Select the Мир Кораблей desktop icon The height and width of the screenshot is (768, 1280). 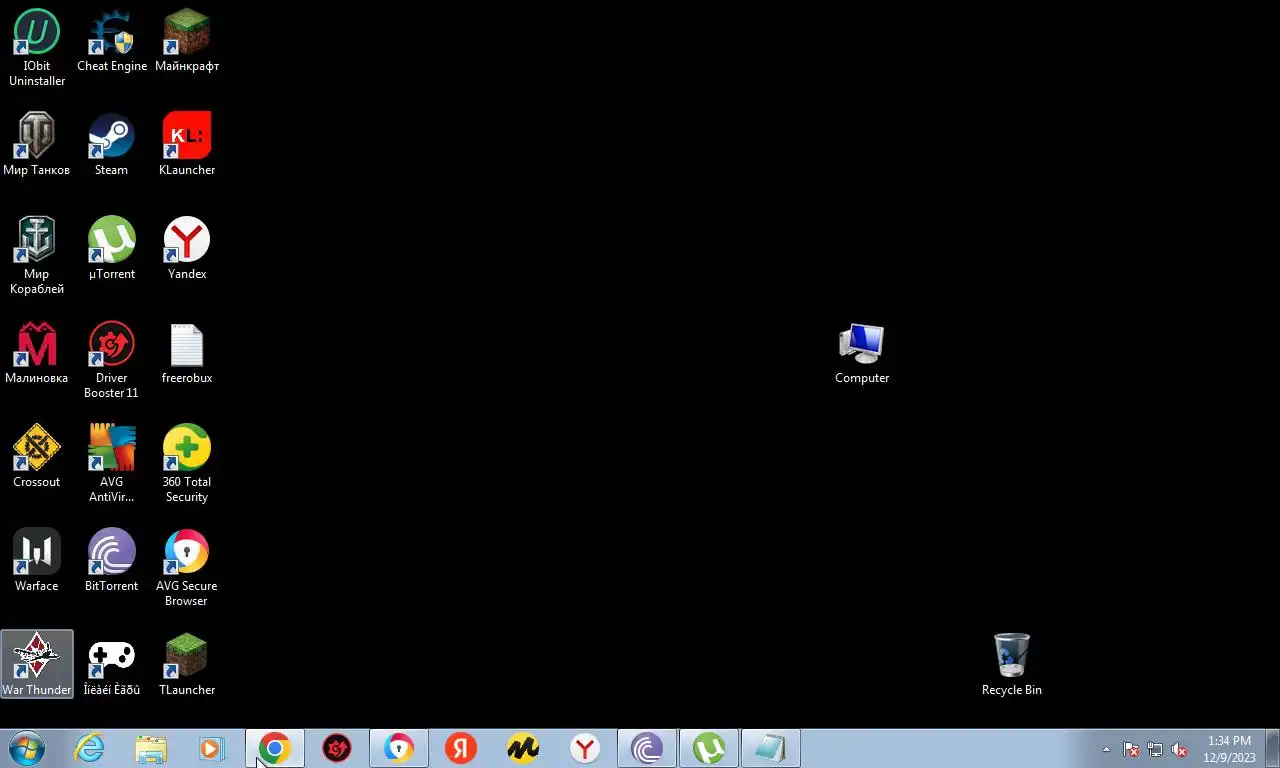click(x=37, y=255)
